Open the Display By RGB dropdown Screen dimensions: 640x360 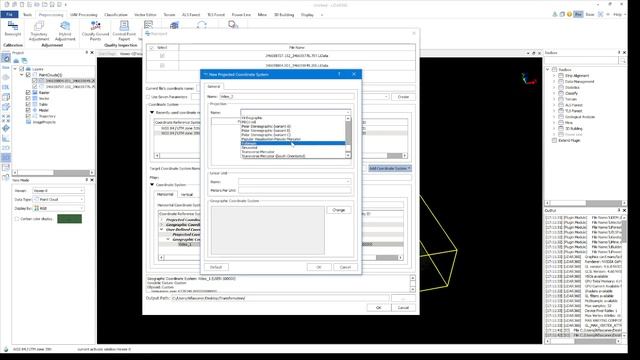pos(58,208)
